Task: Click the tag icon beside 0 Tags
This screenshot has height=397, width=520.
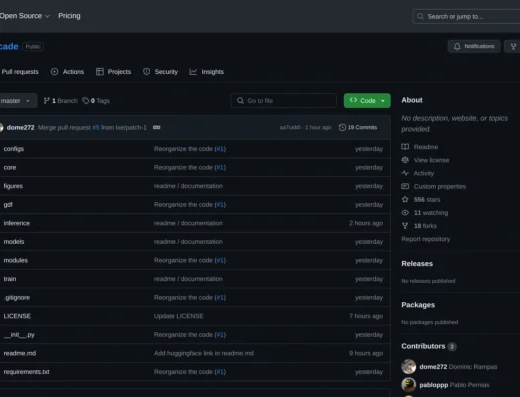Action: point(86,100)
